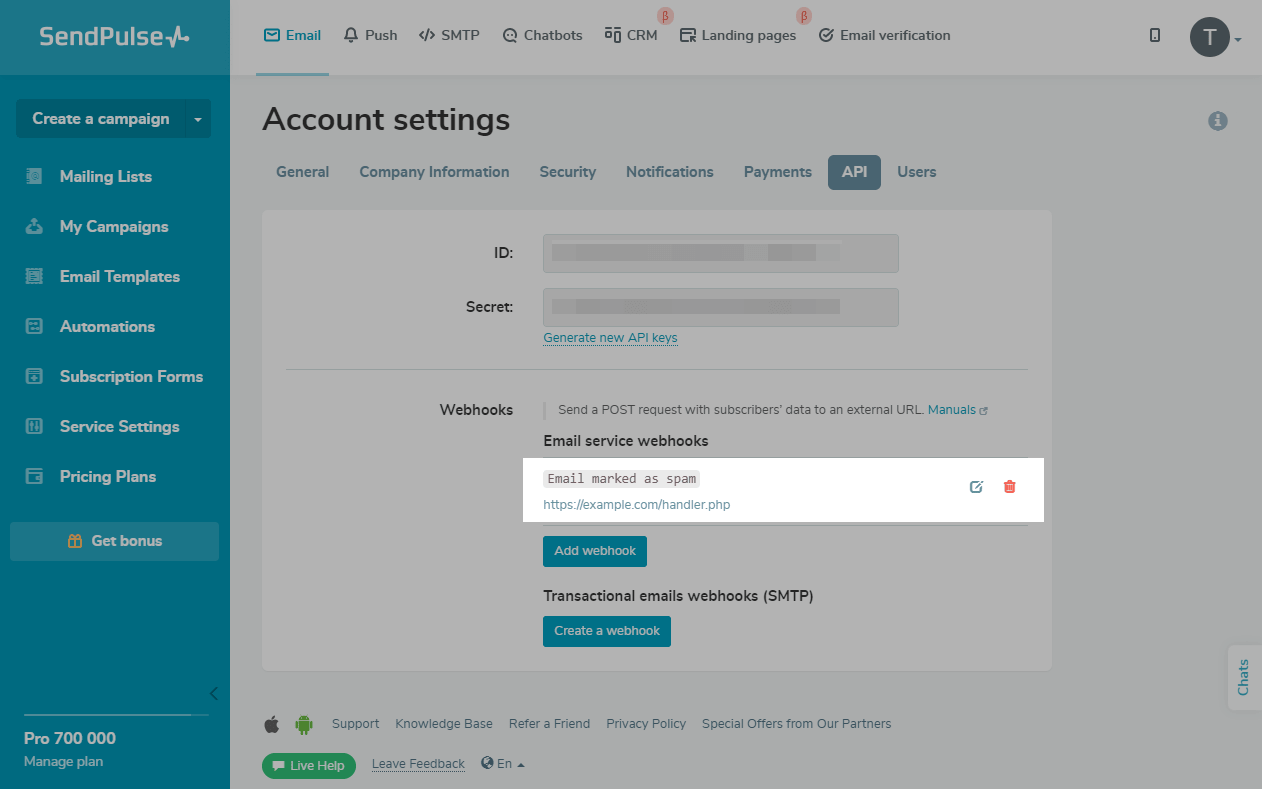Open the Android app icon

pyautogui.click(x=304, y=724)
